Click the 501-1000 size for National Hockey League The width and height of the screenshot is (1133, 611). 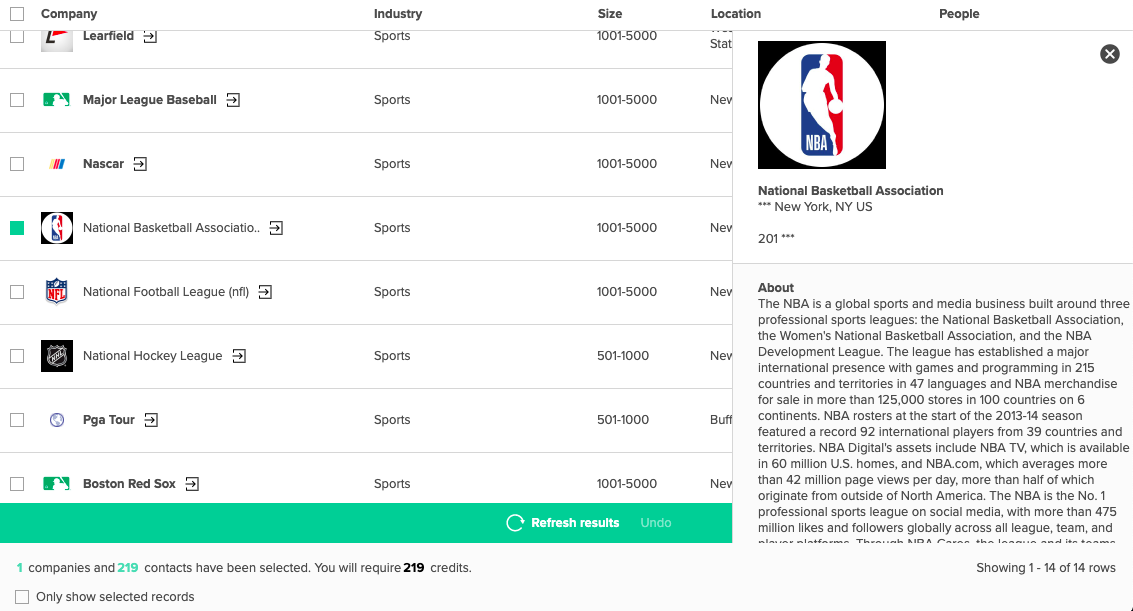point(623,356)
